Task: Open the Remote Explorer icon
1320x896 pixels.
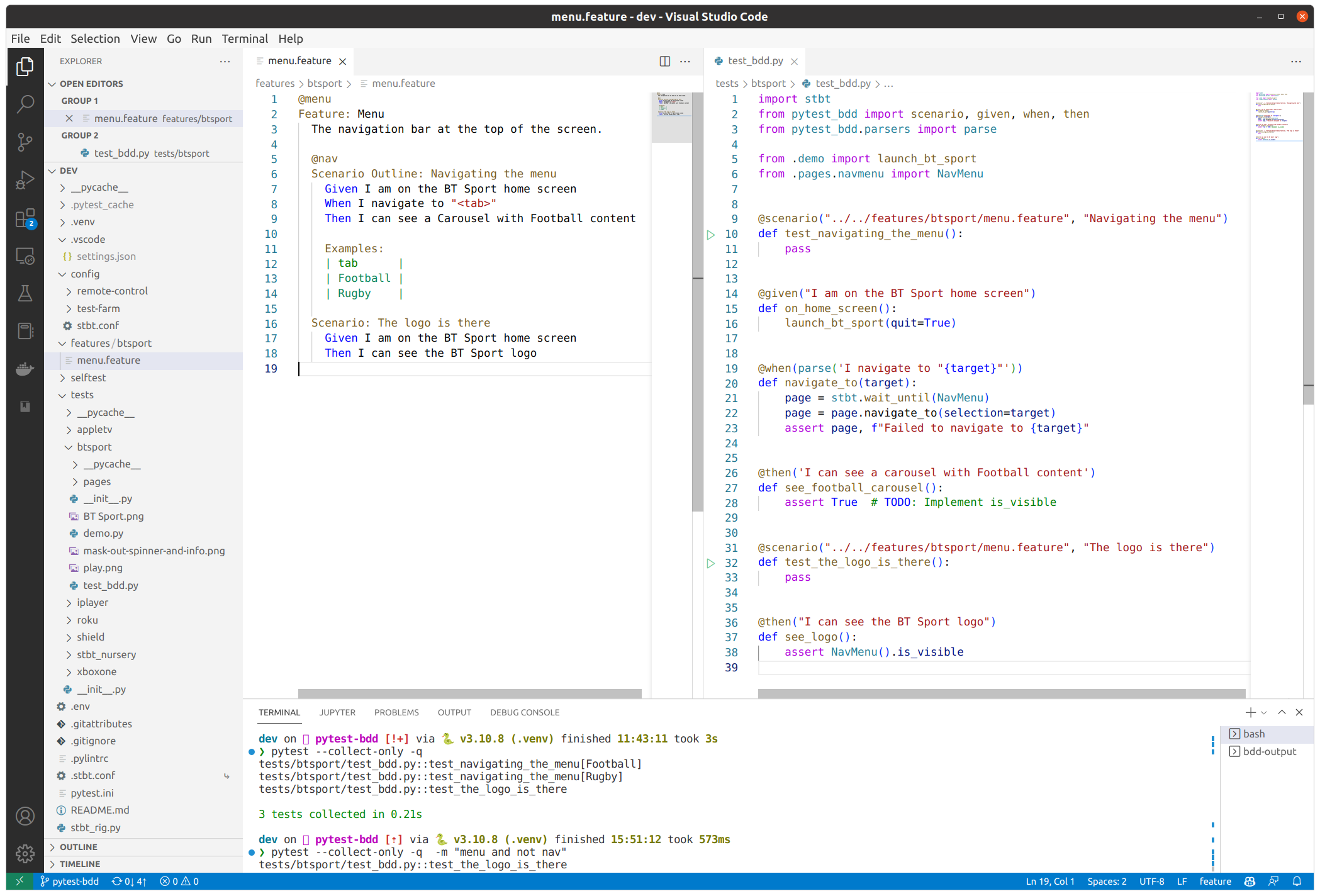Action: [25, 256]
